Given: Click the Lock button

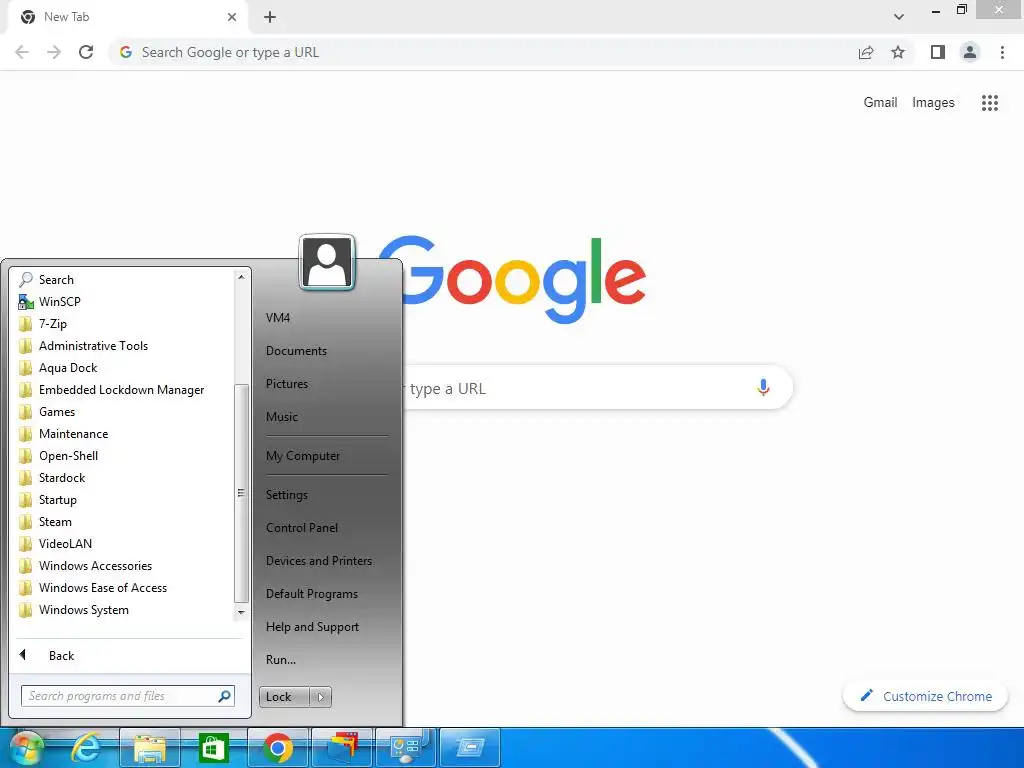Looking at the screenshot, I should coord(284,697).
